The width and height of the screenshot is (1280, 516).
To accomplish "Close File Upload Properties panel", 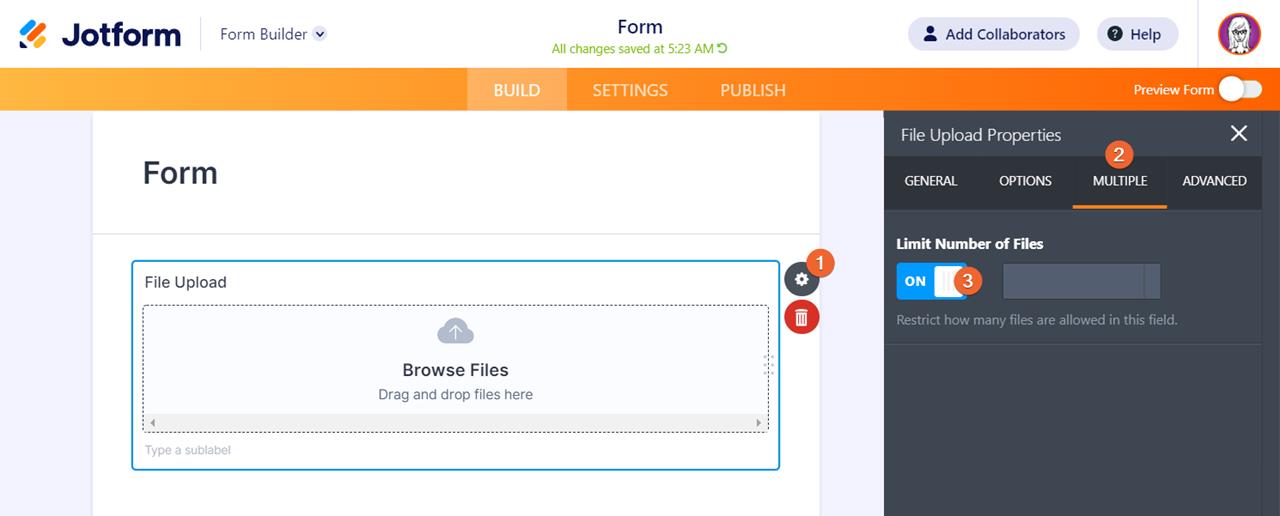I will pyautogui.click(x=1239, y=134).
